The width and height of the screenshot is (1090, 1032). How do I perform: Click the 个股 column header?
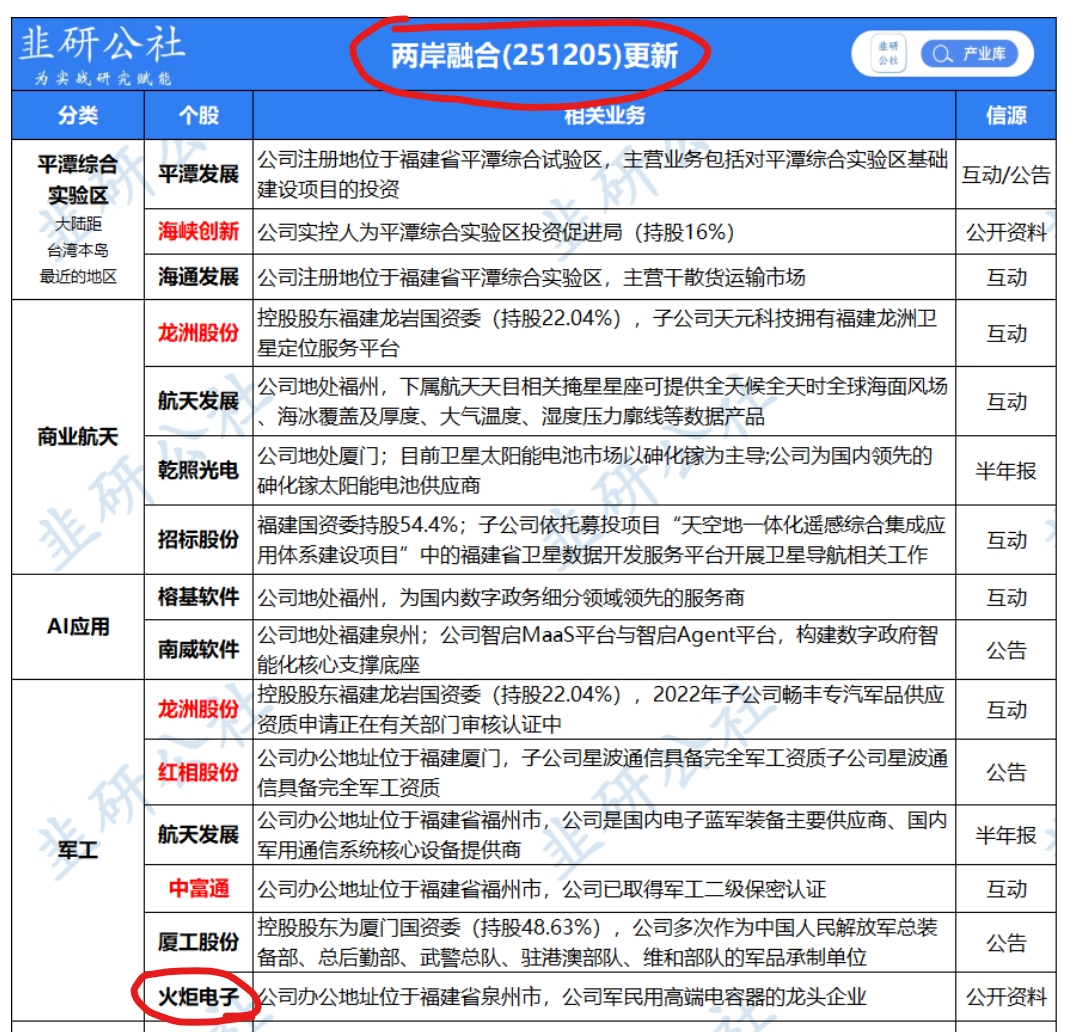199,115
